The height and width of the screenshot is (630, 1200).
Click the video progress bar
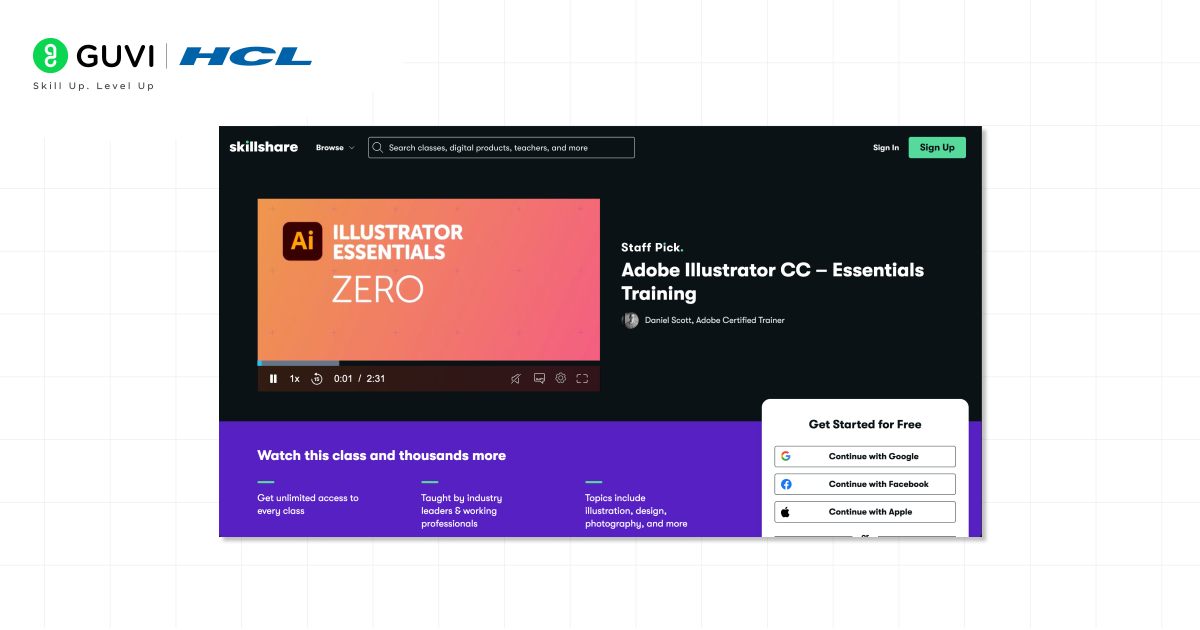point(428,363)
